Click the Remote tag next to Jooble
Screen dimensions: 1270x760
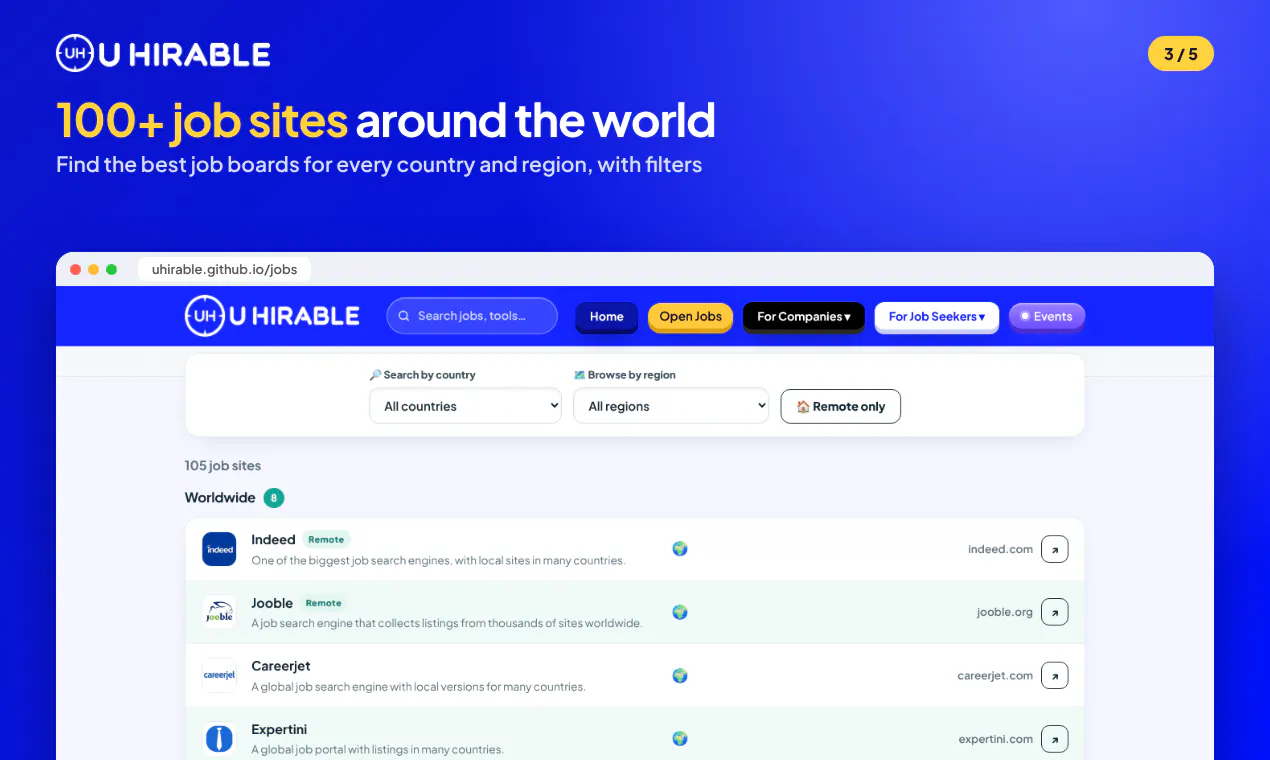[x=324, y=603]
